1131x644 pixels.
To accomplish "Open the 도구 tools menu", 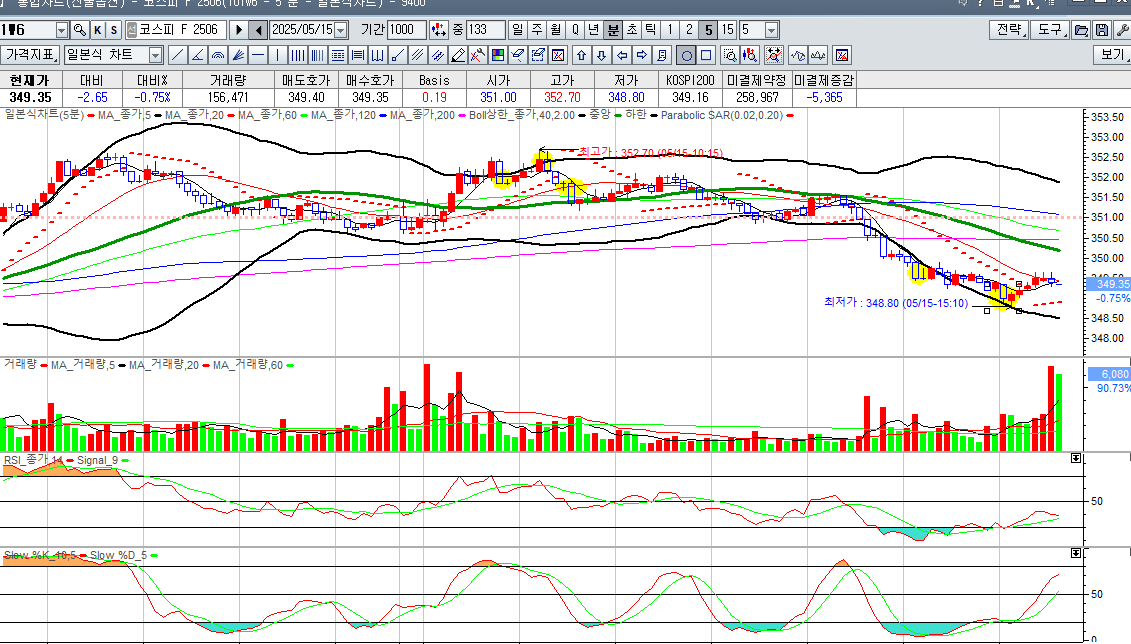I will (x=1049, y=30).
